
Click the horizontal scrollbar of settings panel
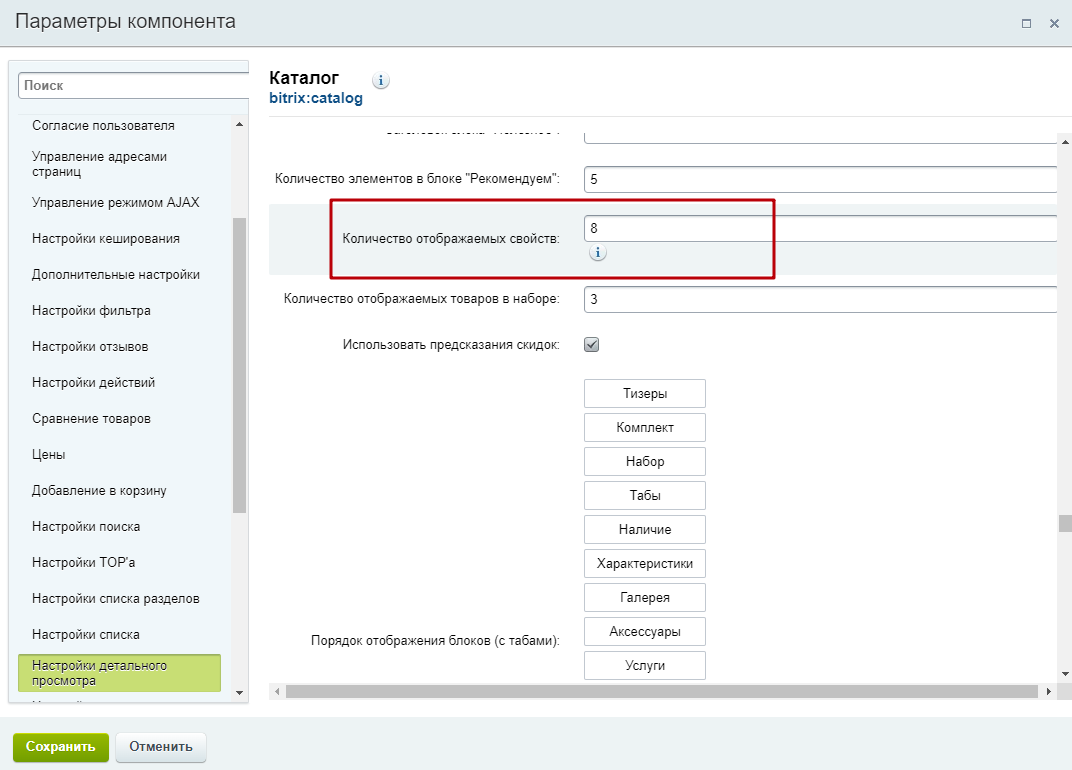tap(661, 691)
